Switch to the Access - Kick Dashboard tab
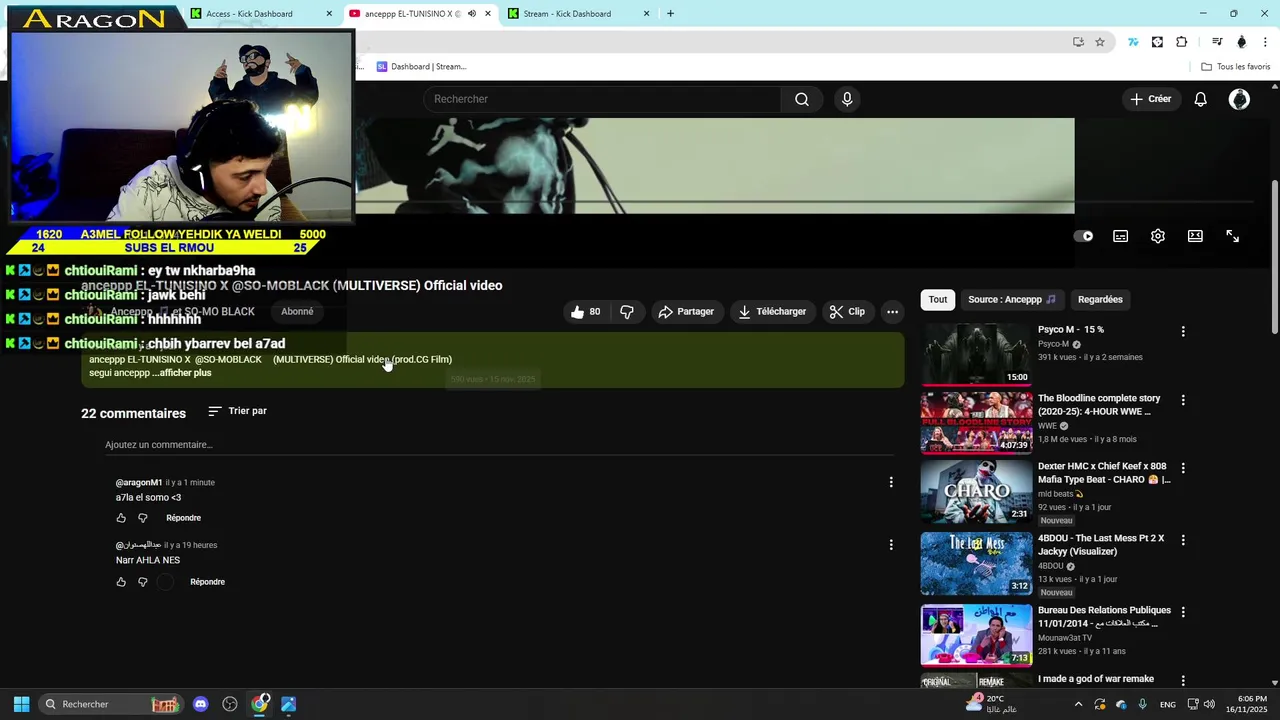 coord(260,14)
